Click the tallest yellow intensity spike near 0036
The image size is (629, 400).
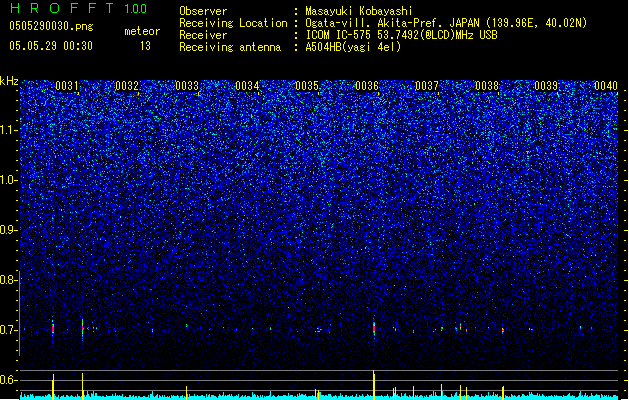point(374,385)
